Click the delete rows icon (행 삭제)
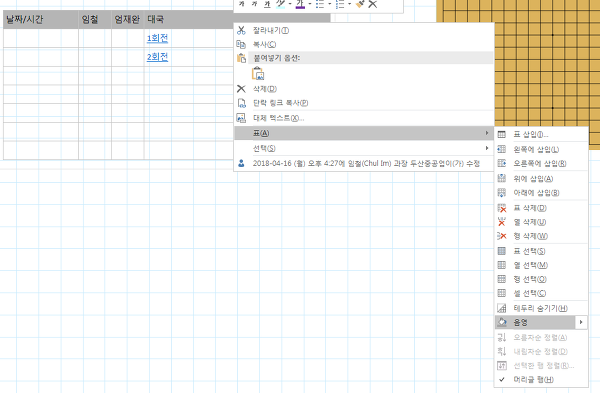The image size is (600, 393). pos(501,236)
